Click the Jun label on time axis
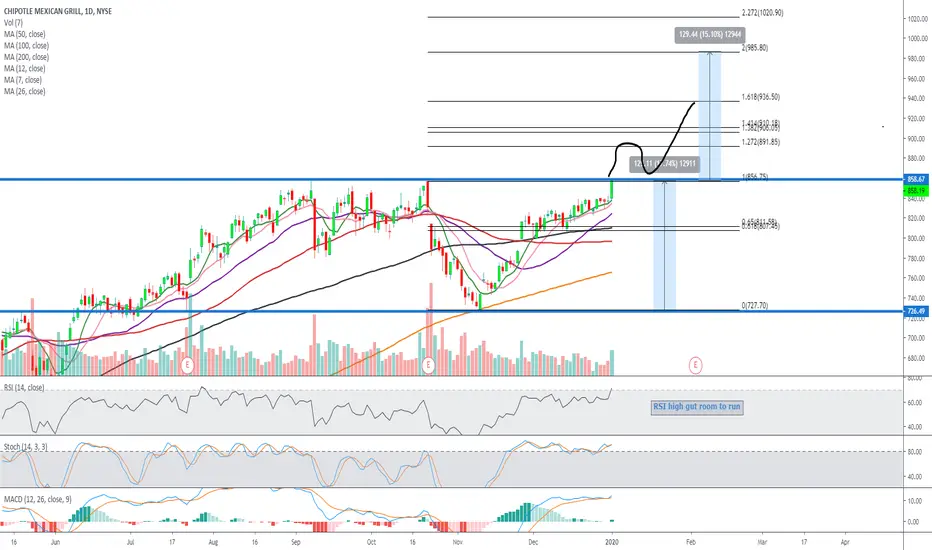 coord(55,542)
